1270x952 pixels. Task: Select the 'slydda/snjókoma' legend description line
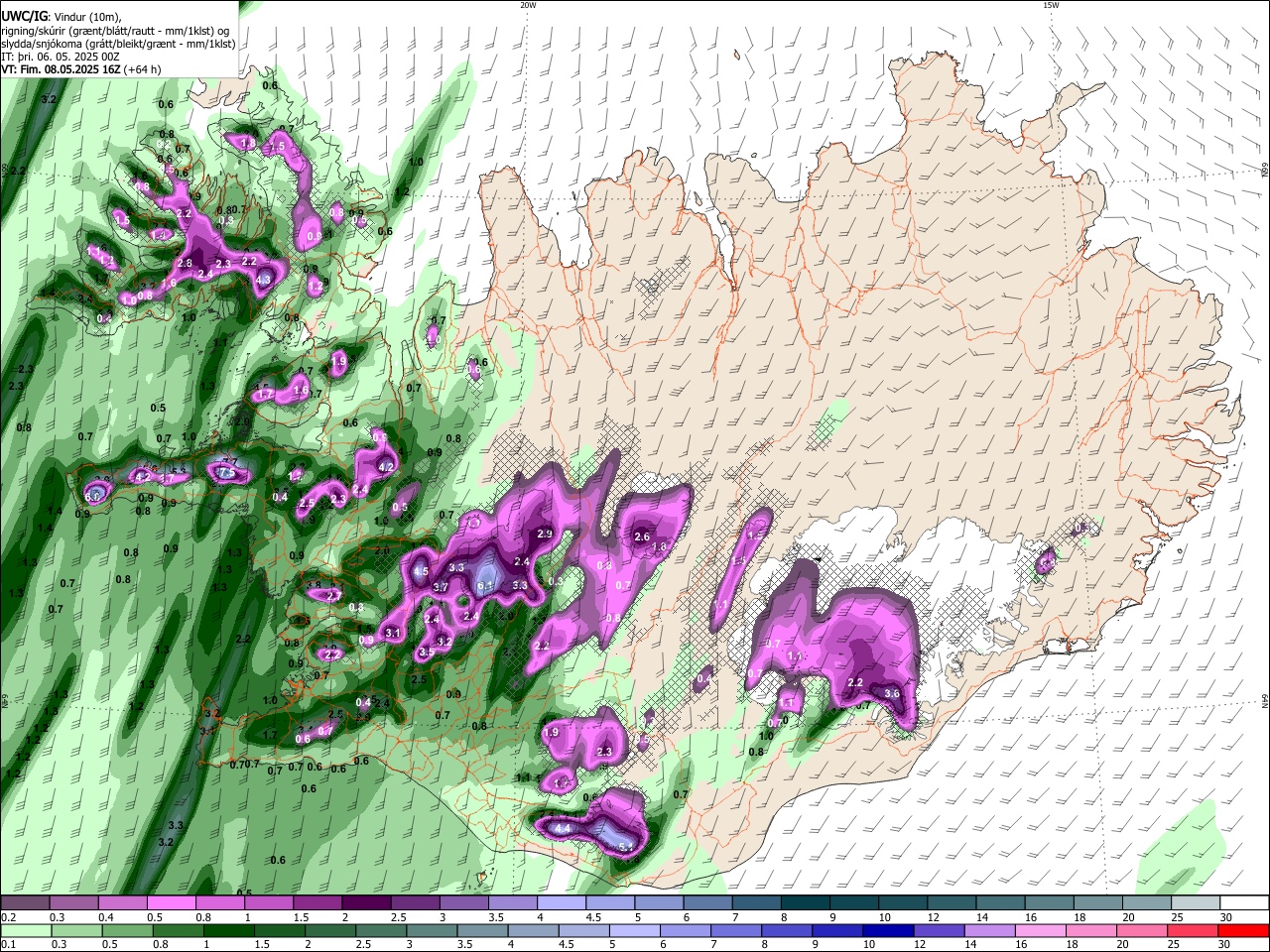tap(118, 44)
